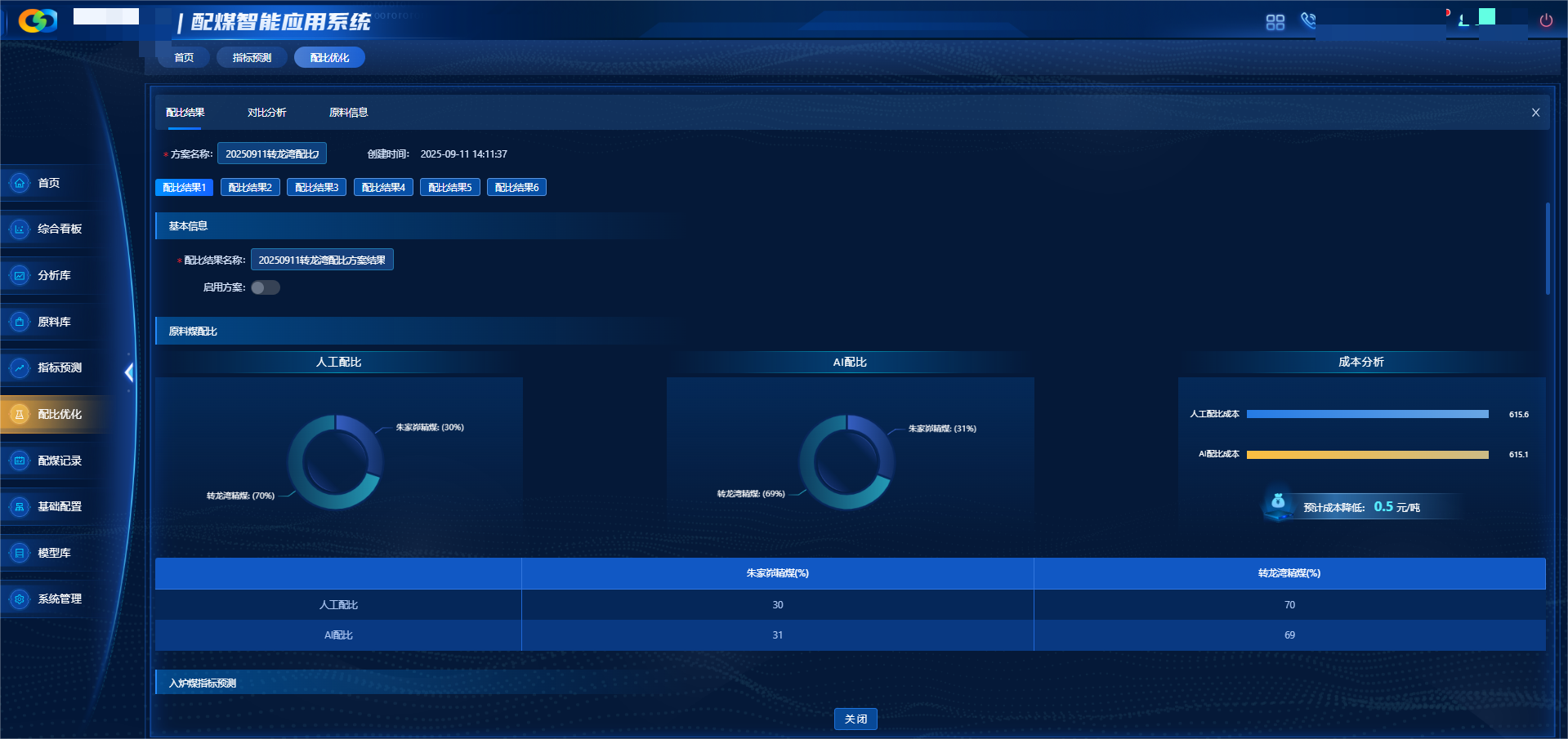Image resolution: width=1568 pixels, height=739 pixels.
Task: Switch to the 对比分析 tab
Action: point(266,113)
